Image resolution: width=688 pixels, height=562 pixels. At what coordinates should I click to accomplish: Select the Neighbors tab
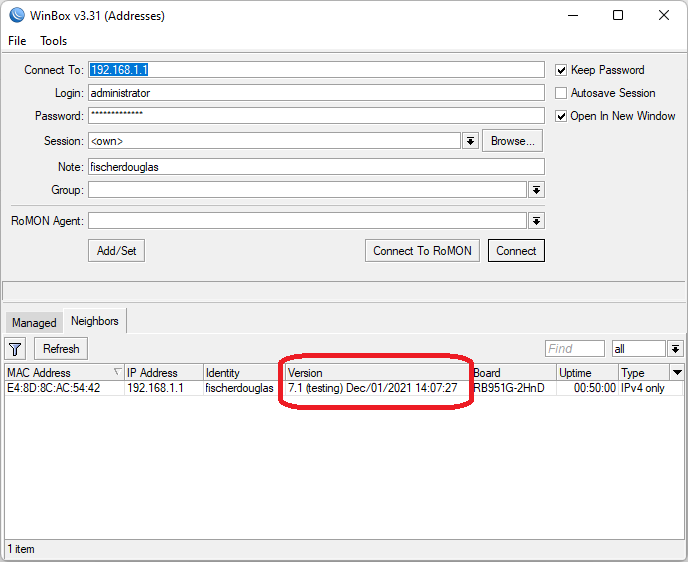click(95, 321)
